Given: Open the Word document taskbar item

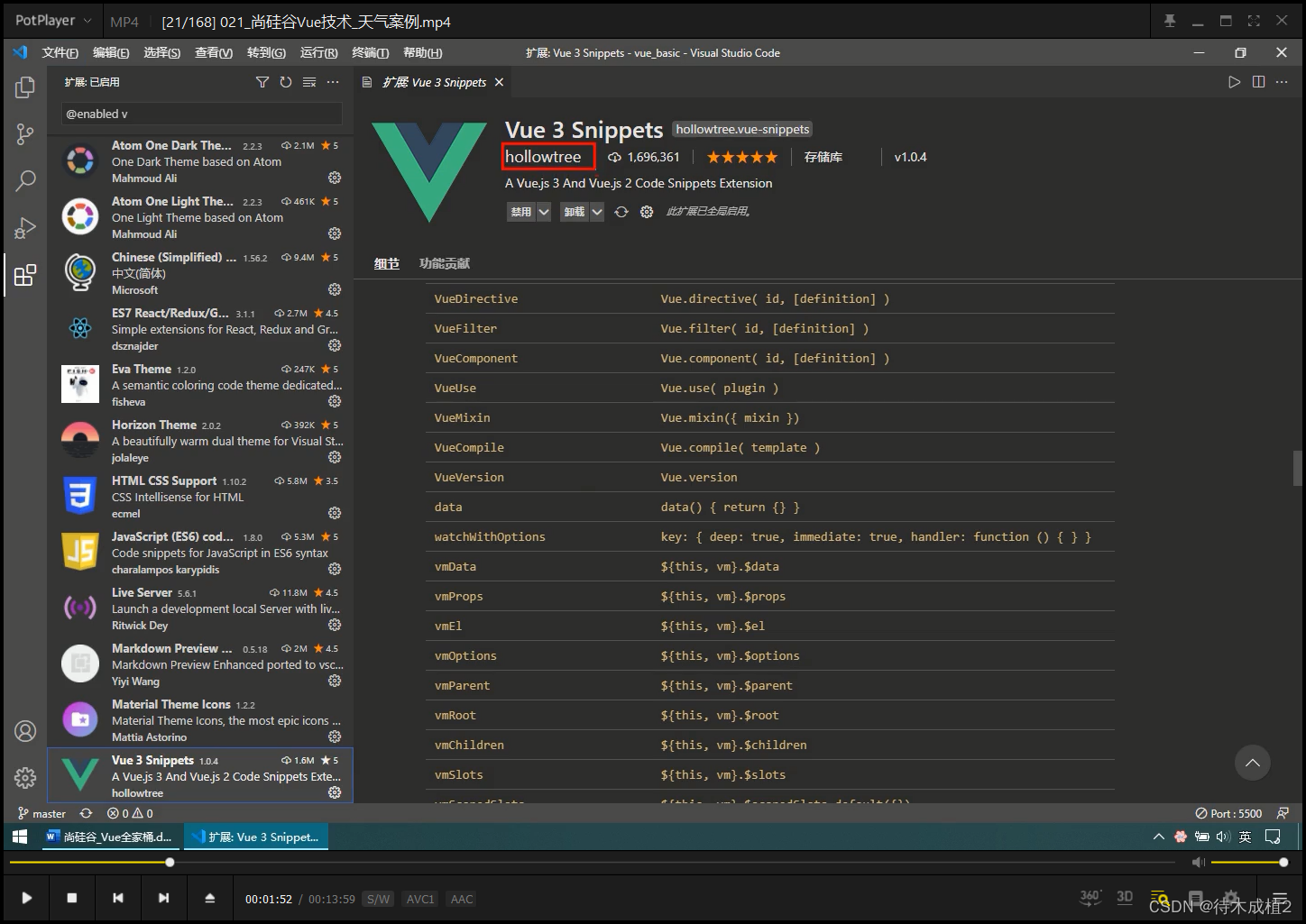Looking at the screenshot, I should click(x=109, y=837).
